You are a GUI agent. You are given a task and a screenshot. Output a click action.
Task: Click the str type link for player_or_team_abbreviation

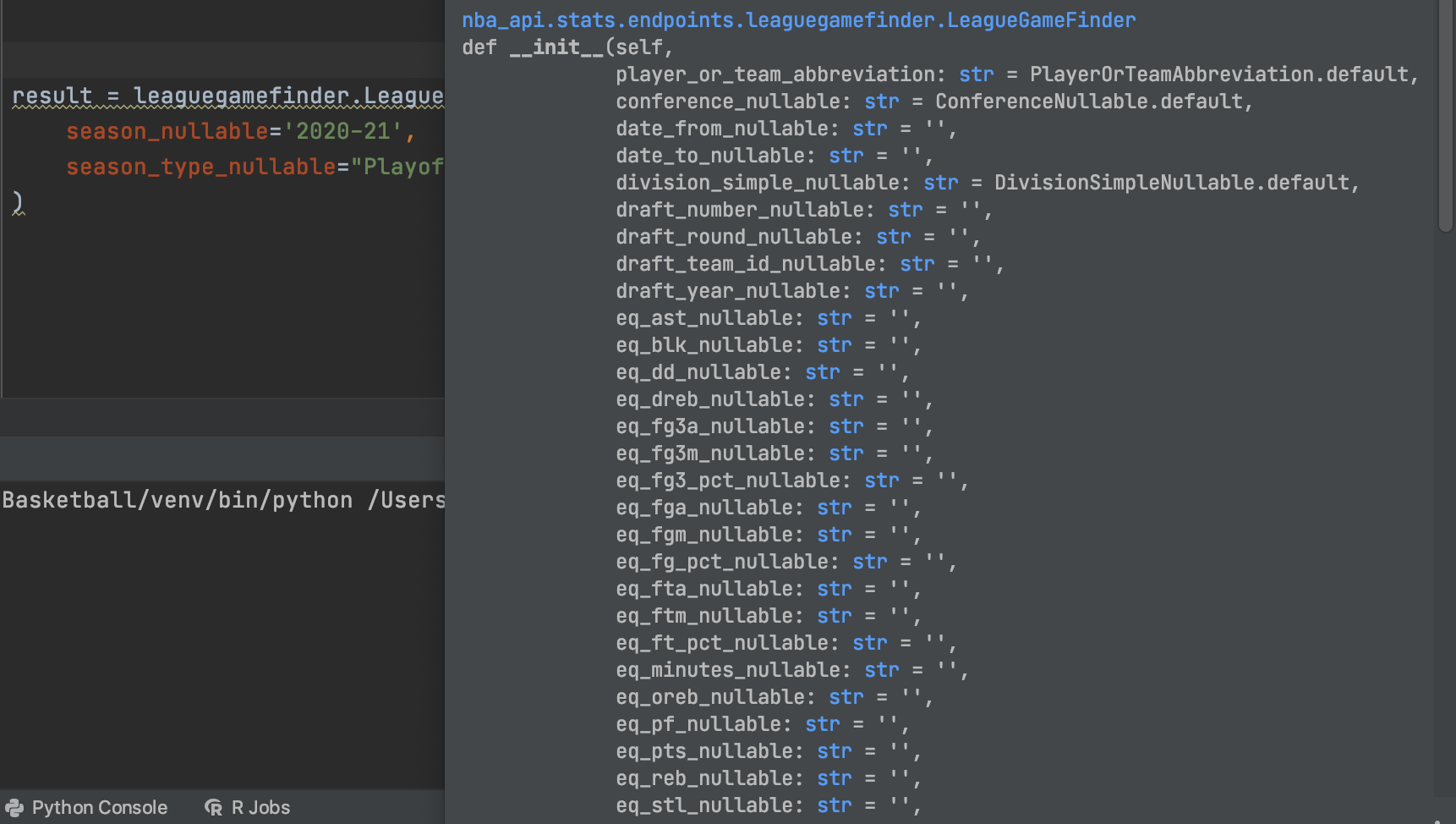976,74
